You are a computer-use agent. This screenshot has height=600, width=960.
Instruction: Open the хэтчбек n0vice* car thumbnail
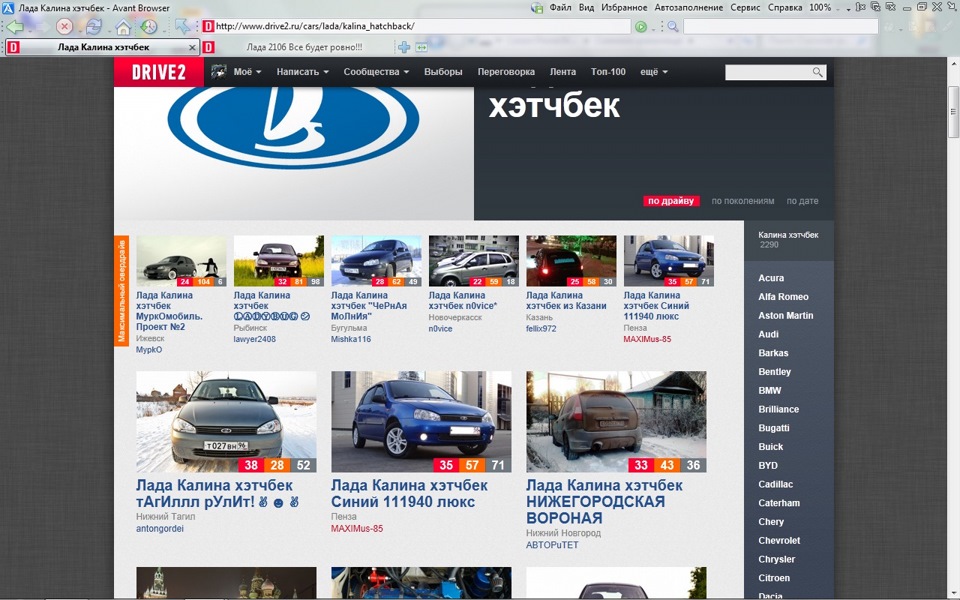pyautogui.click(x=473, y=261)
